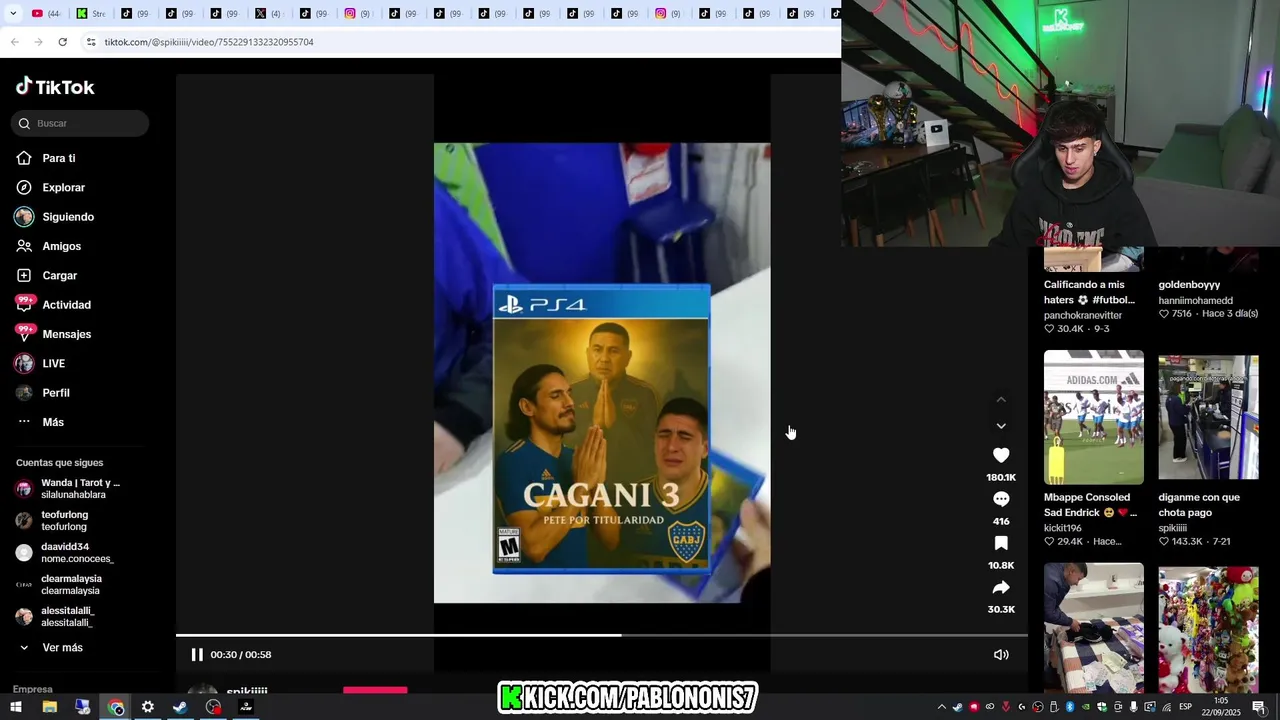The image size is (1280, 720).
Task: Click browser forward arrow
Action: point(38,42)
